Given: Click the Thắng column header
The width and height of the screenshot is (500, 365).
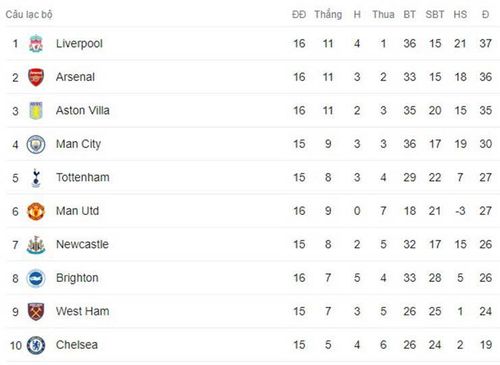Looking at the screenshot, I should click(x=328, y=15).
